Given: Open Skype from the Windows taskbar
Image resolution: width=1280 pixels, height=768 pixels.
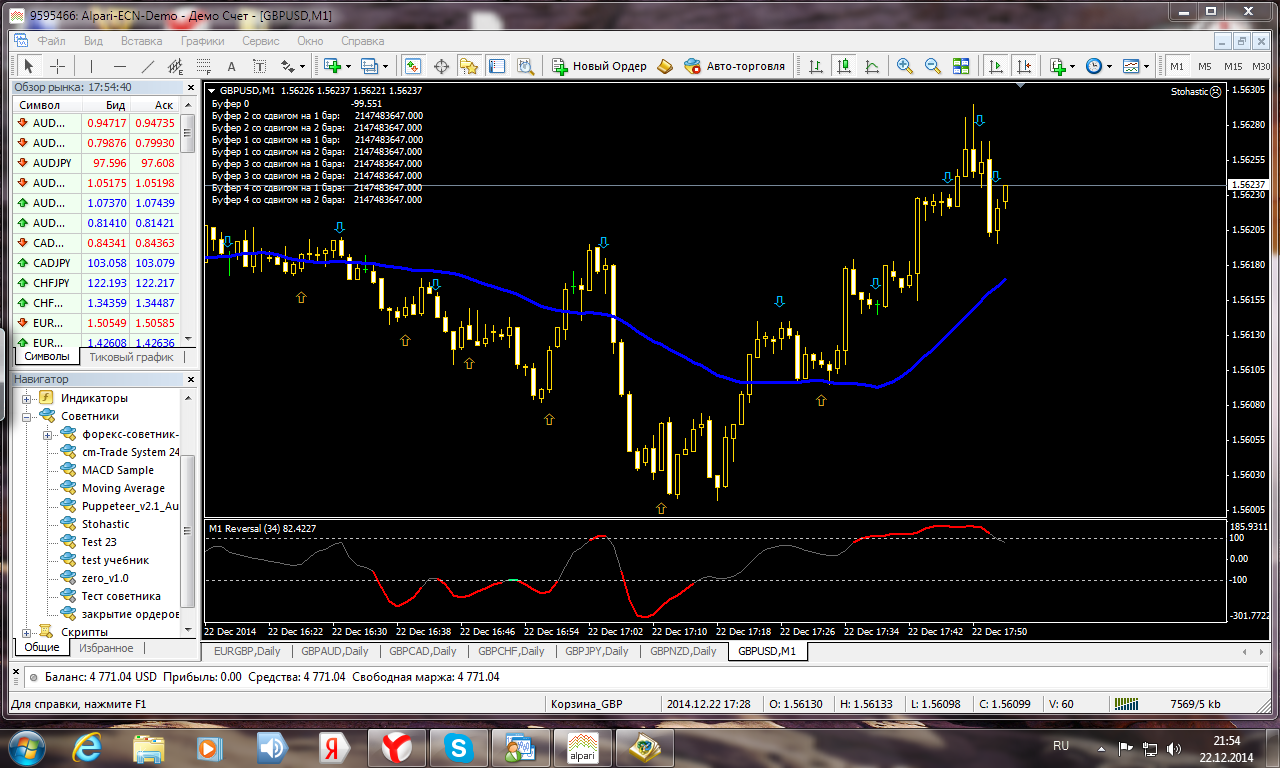Looking at the screenshot, I should (x=461, y=747).
